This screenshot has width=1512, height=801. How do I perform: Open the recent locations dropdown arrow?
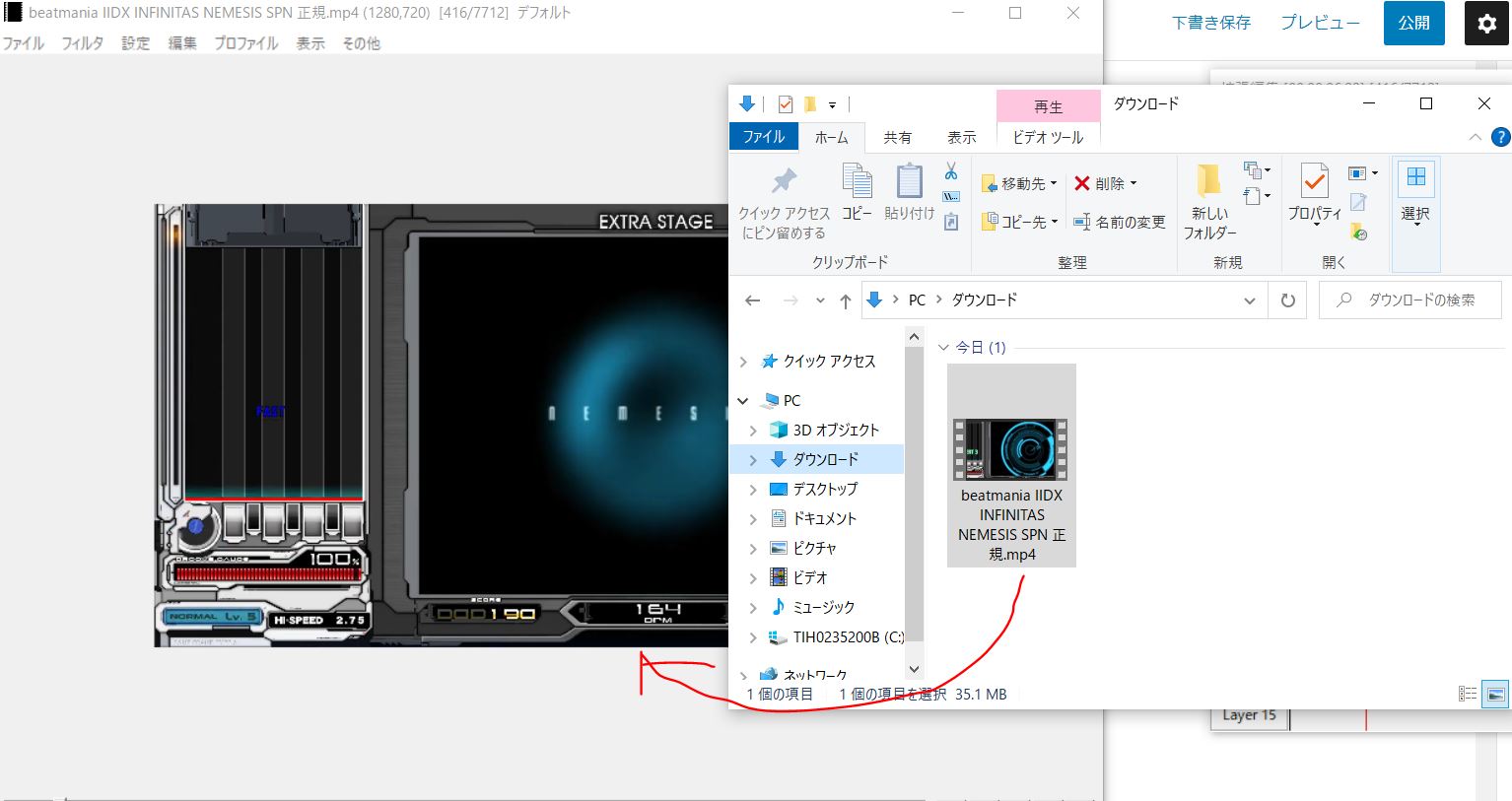[820, 300]
